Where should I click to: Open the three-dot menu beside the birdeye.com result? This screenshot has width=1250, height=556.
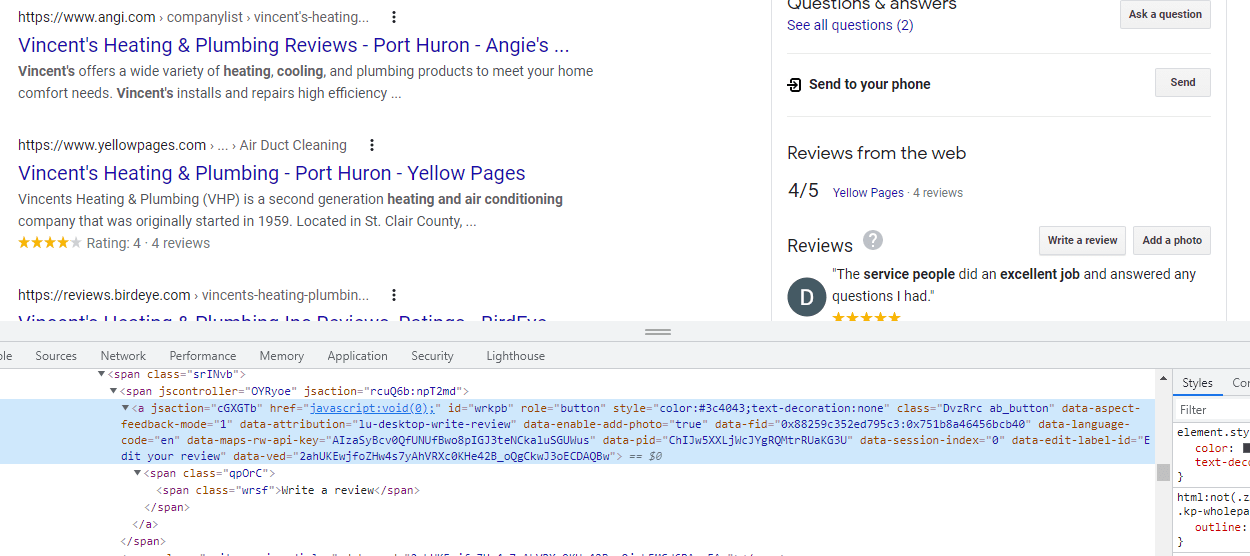click(394, 295)
